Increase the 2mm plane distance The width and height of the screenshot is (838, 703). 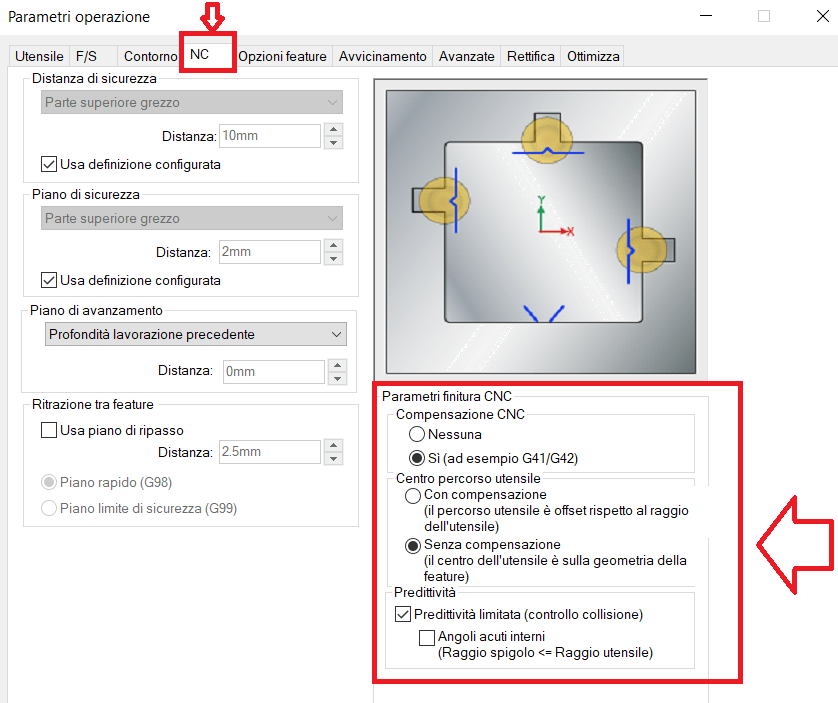[x=333, y=245]
